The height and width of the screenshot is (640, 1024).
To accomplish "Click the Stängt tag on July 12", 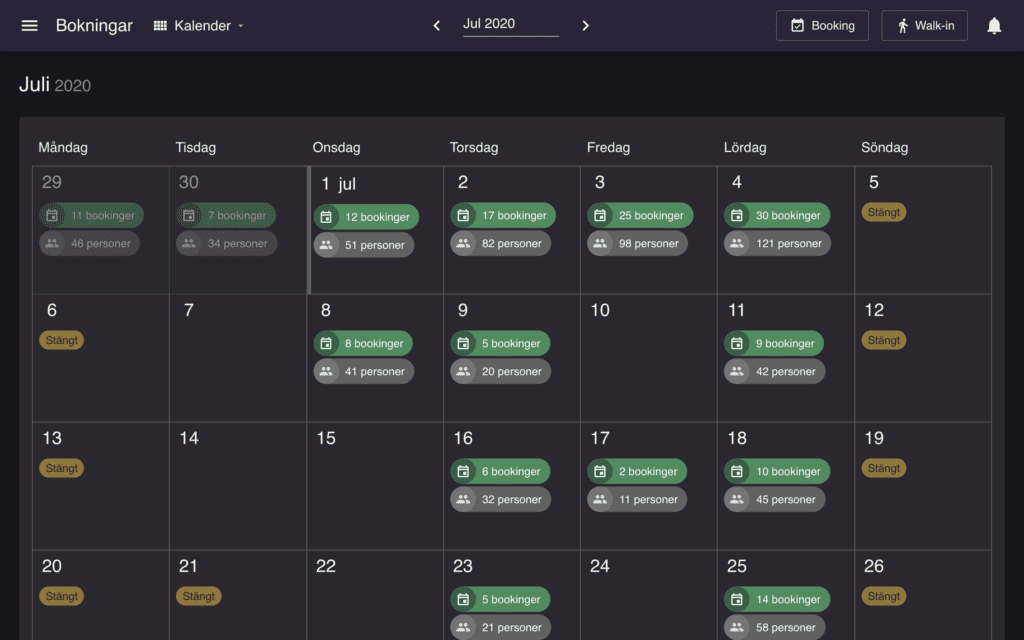I will coord(884,340).
